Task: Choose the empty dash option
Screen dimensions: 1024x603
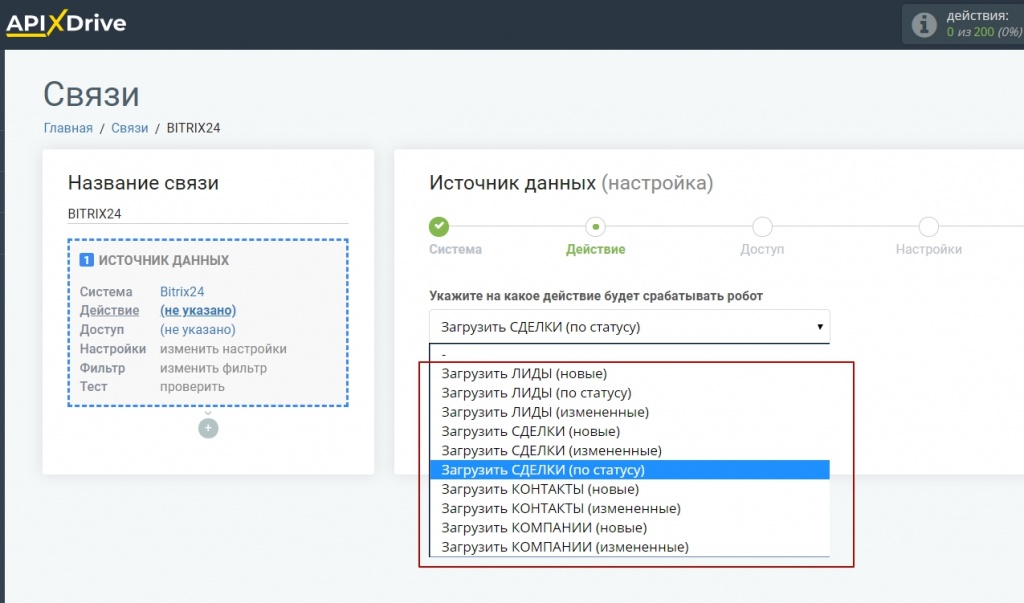Action: [630, 355]
